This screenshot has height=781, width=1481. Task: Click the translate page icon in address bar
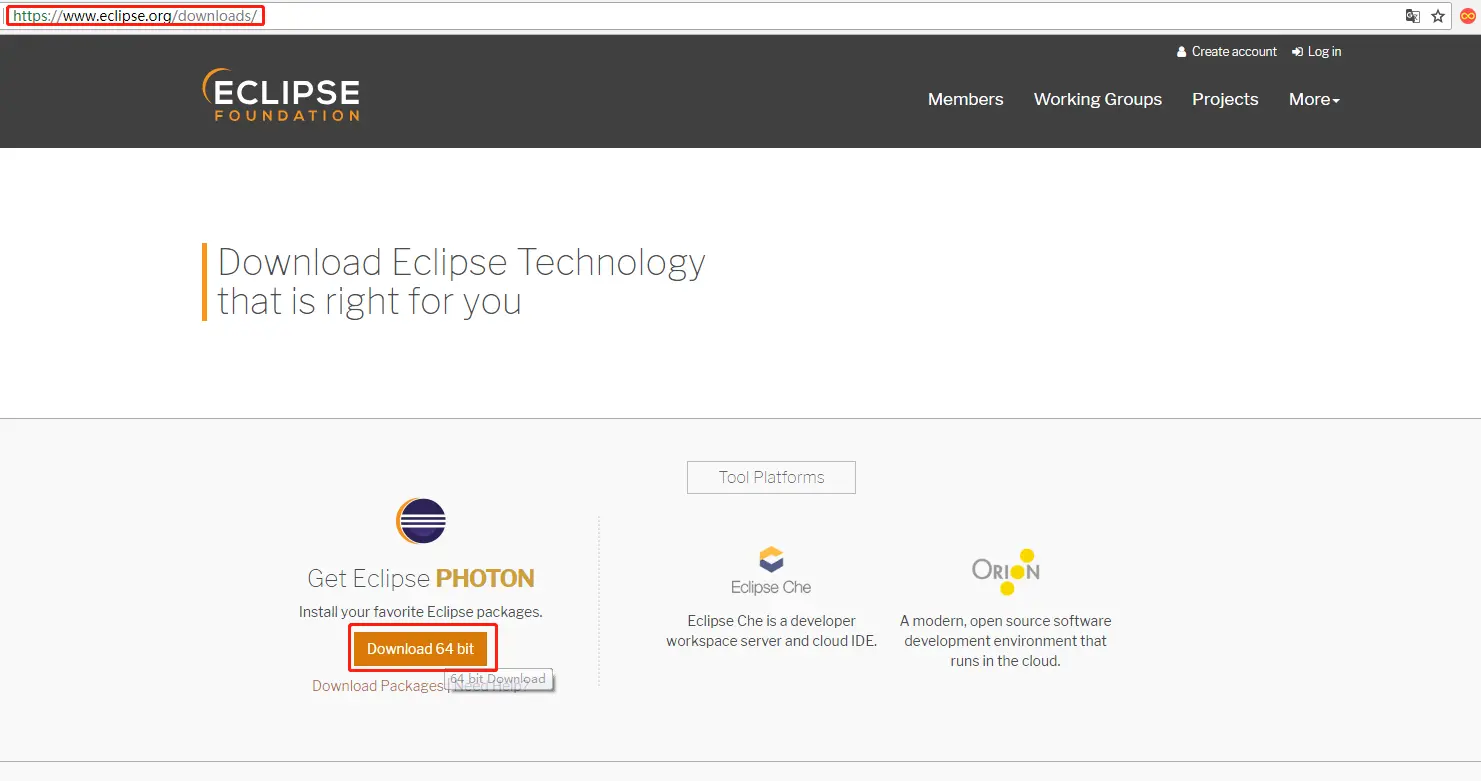1413,16
